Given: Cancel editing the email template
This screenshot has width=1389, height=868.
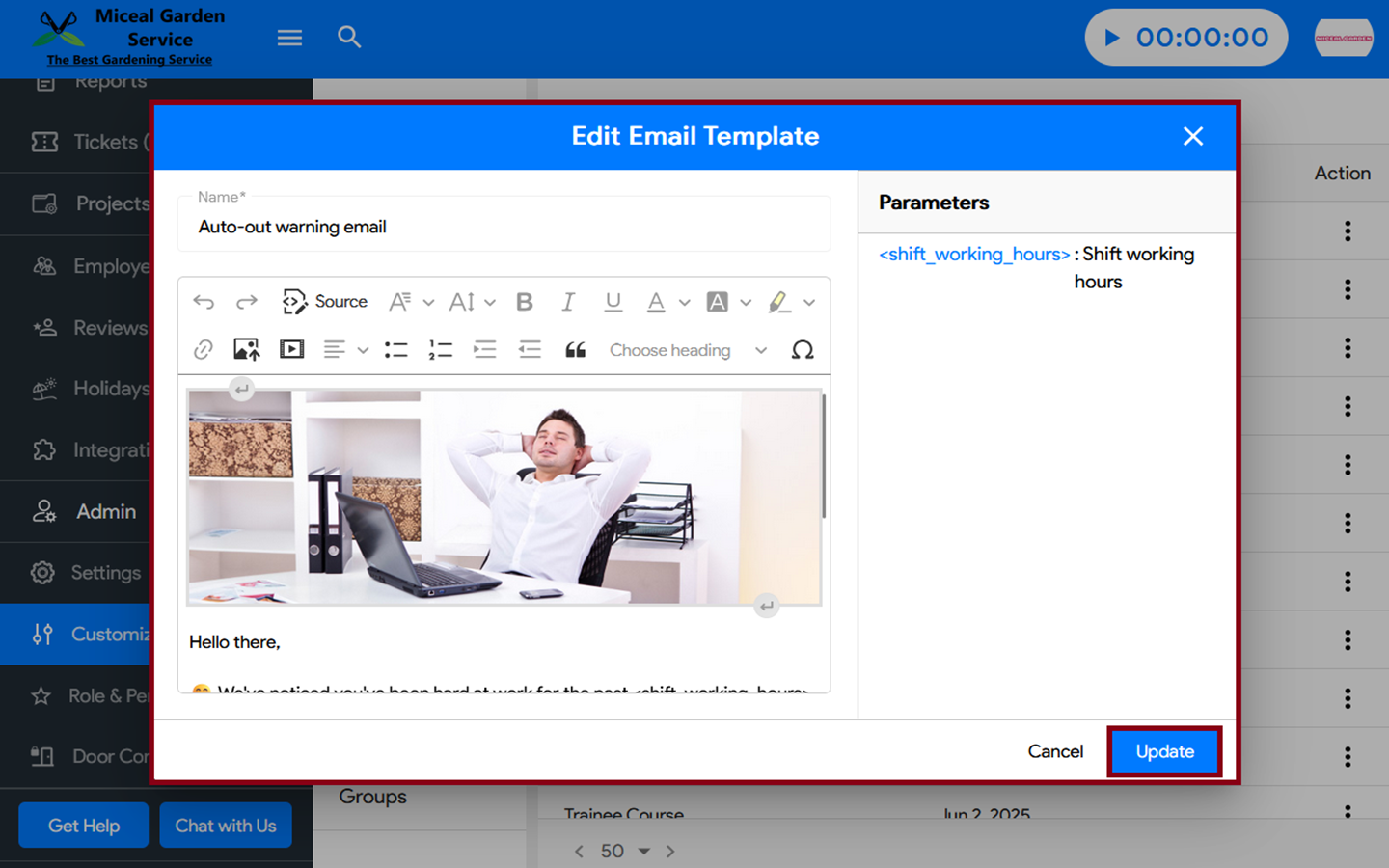Looking at the screenshot, I should (1055, 751).
